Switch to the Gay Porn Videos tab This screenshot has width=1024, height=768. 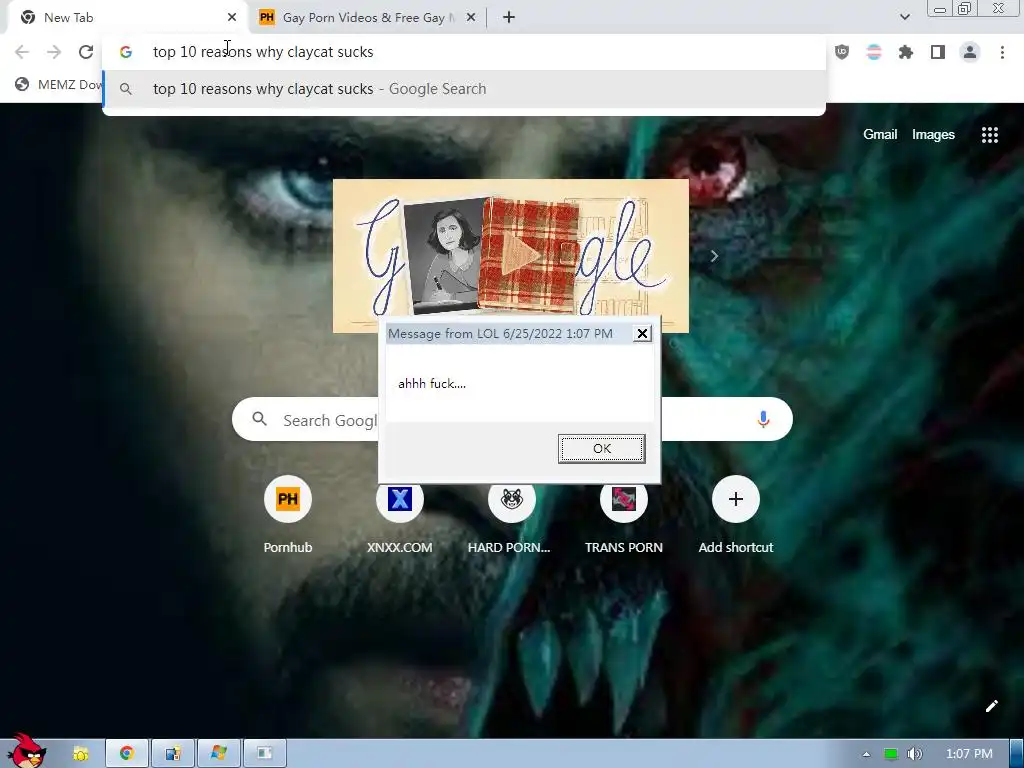click(368, 18)
